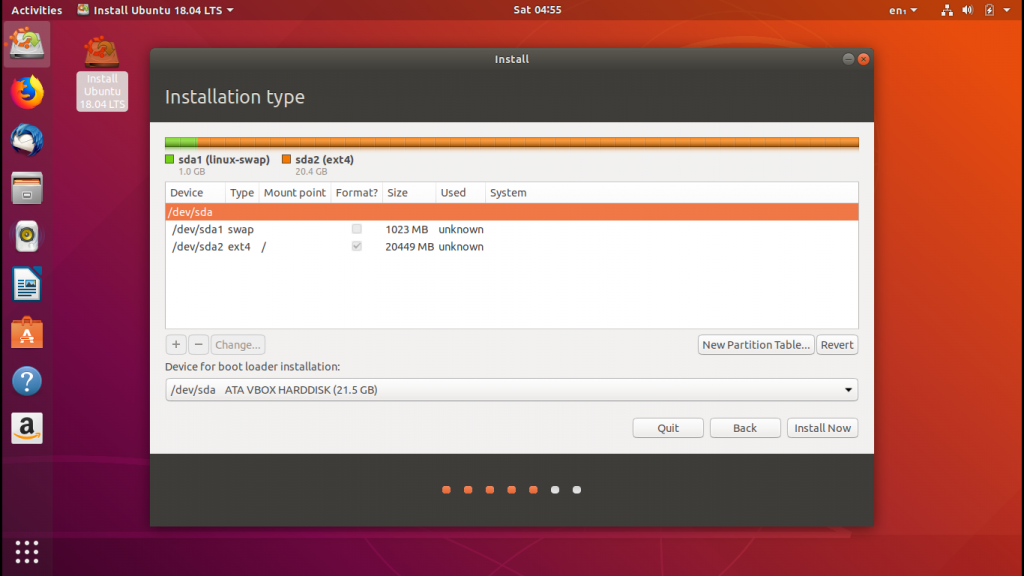The width and height of the screenshot is (1024, 576).
Task: Select the /dev/sda1 swap row
Action: [511, 229]
